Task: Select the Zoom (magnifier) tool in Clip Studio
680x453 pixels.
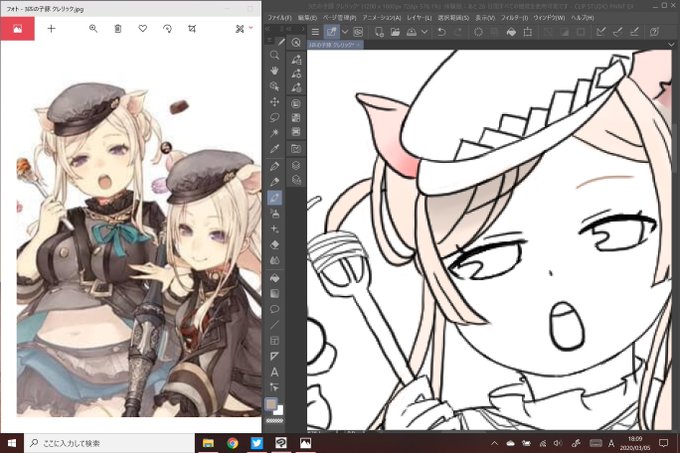Action: point(274,55)
